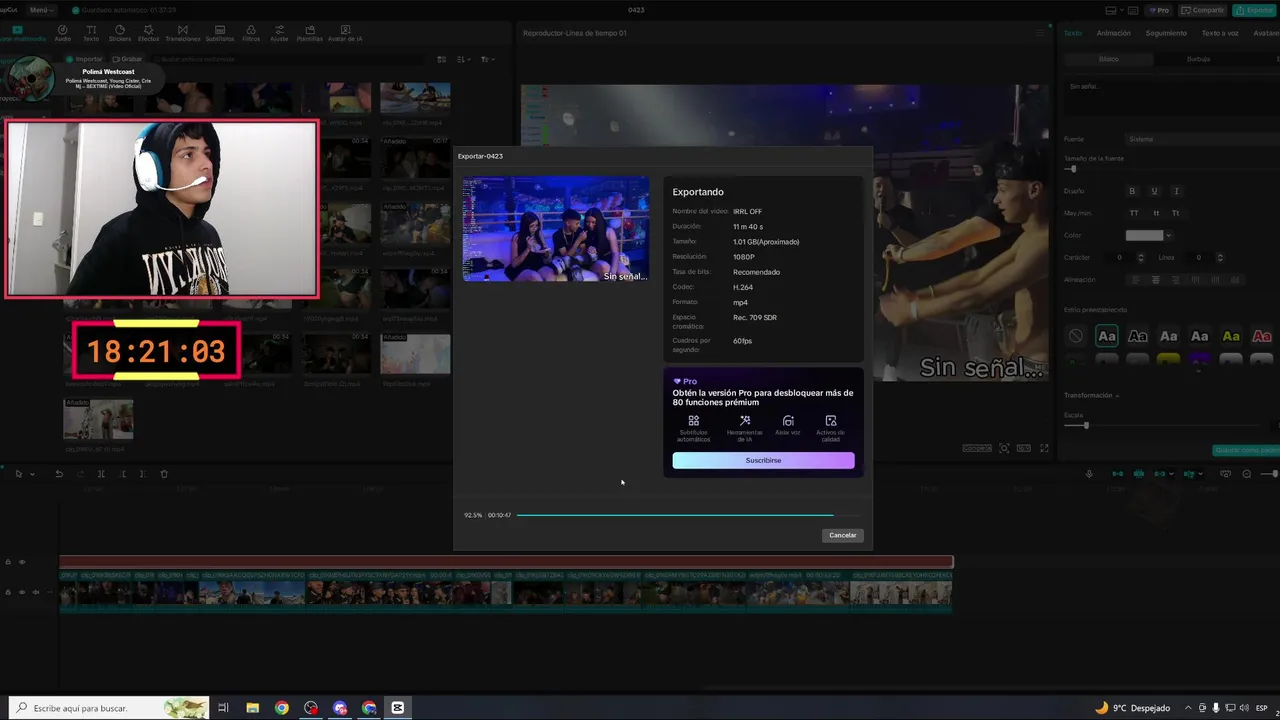
Task: Open the Filtros panel
Action: (x=251, y=33)
